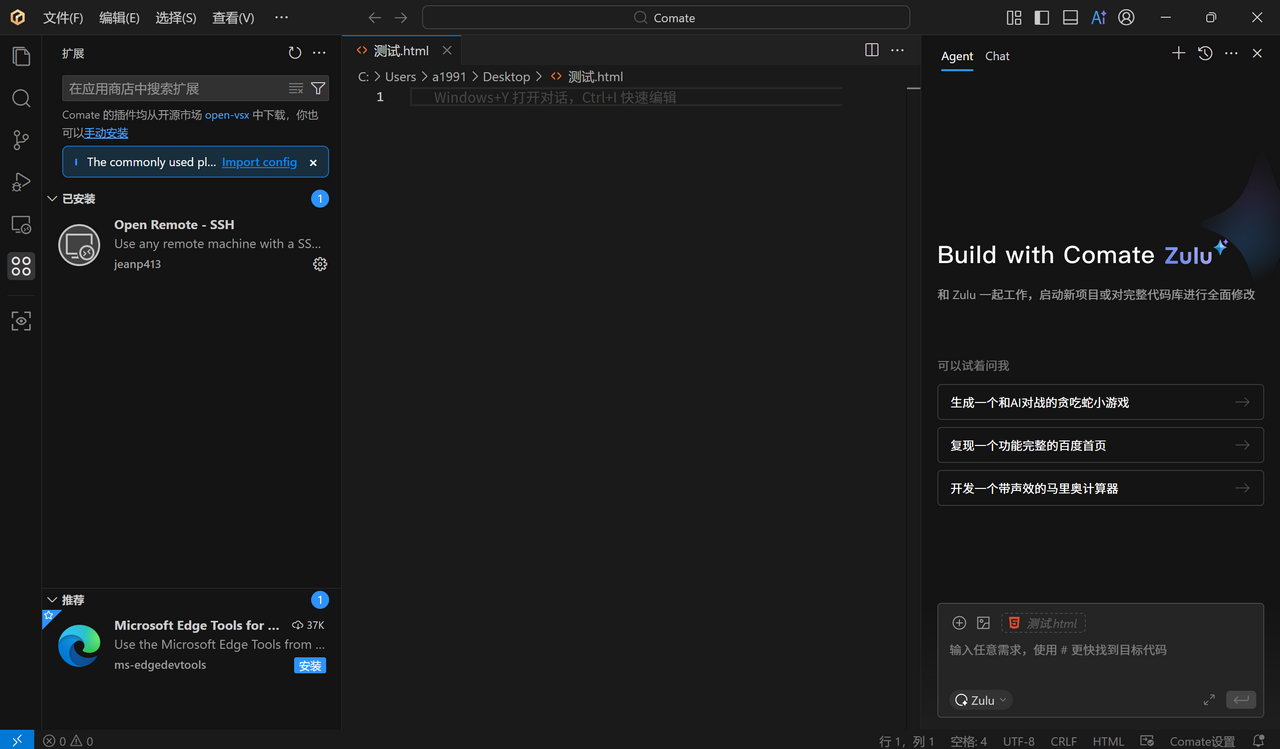Refresh the extensions list

295,53
